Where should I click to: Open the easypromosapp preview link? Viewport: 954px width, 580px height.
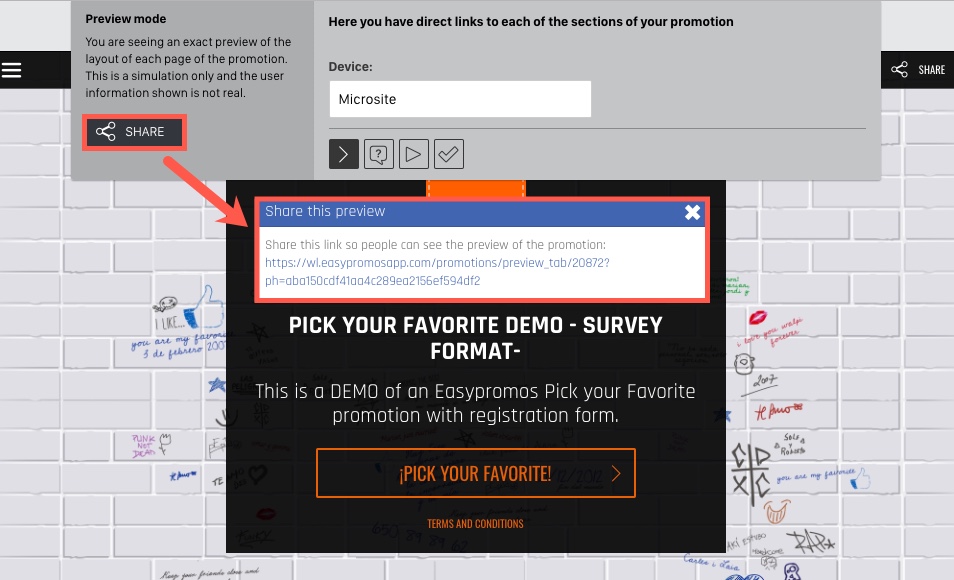click(437, 271)
